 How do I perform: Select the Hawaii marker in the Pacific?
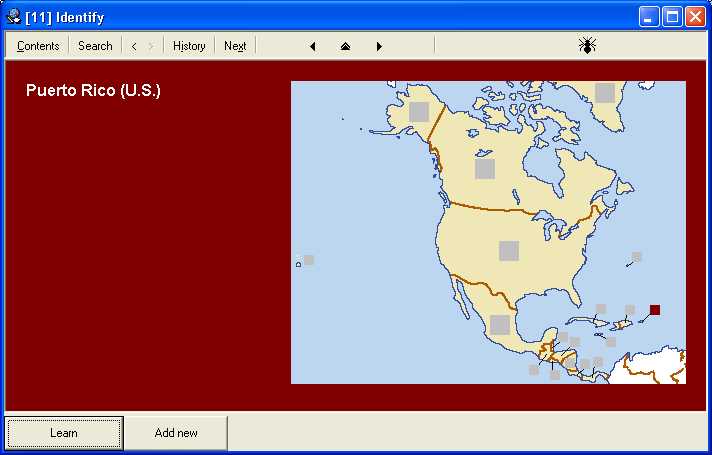point(309,260)
